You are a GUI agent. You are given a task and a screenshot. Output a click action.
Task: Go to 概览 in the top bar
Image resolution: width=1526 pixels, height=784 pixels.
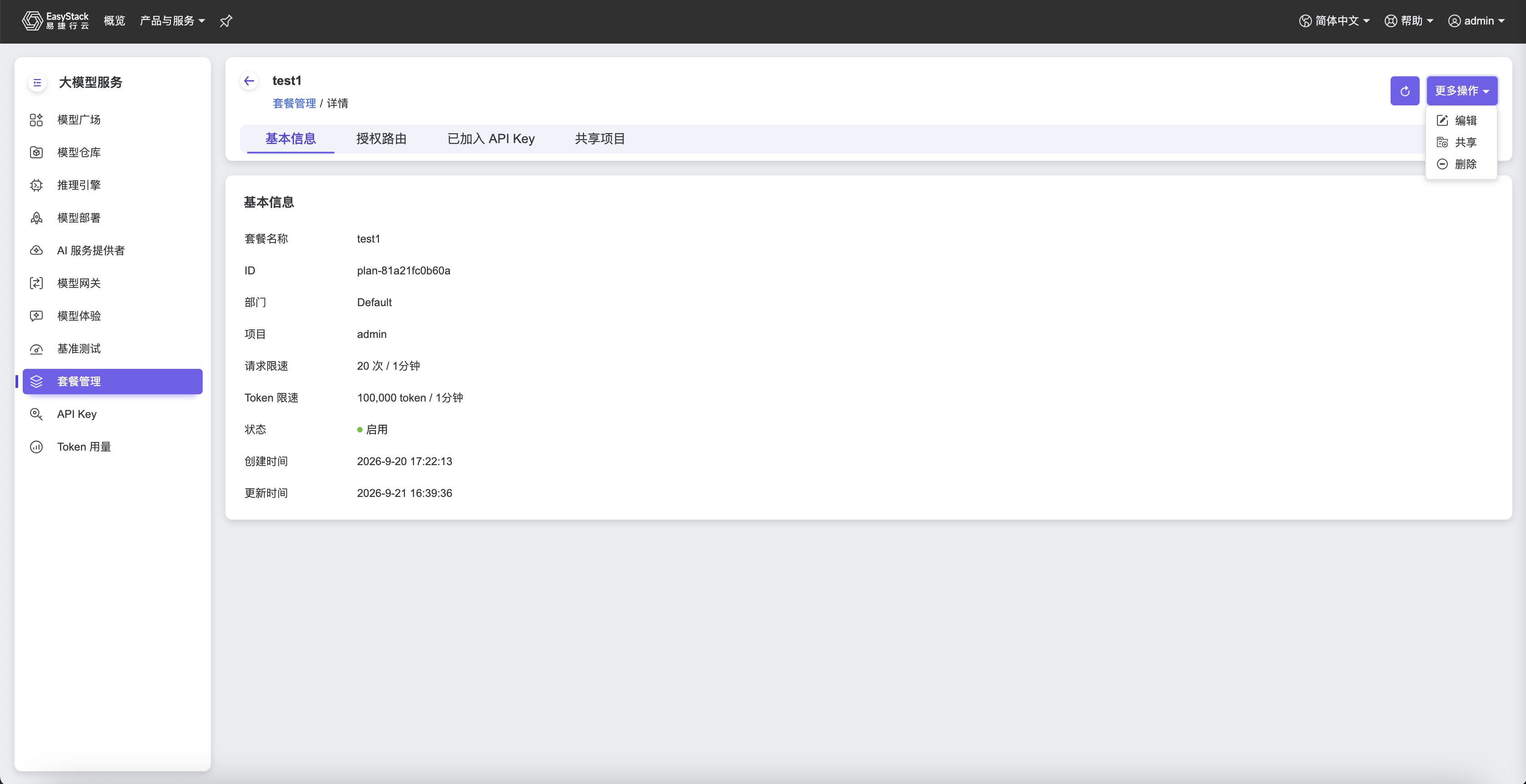115,21
